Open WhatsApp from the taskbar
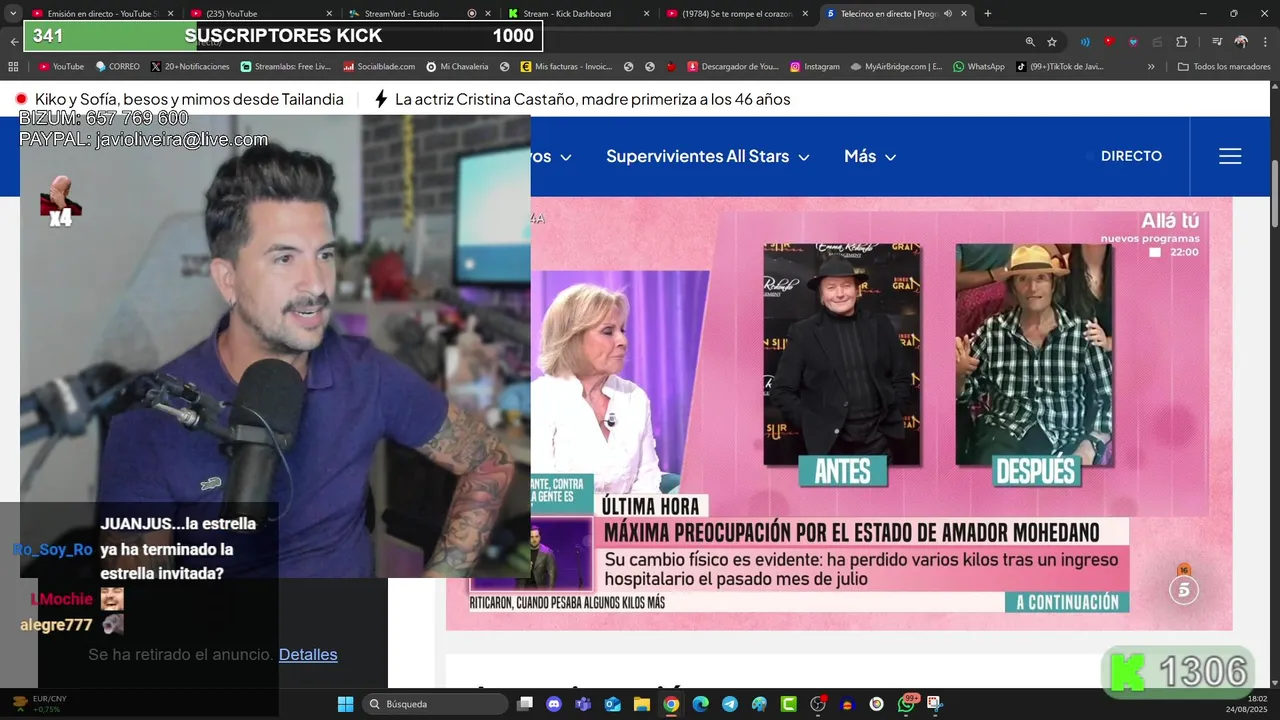Image resolution: width=1280 pixels, height=720 pixels. pyautogui.click(x=906, y=704)
